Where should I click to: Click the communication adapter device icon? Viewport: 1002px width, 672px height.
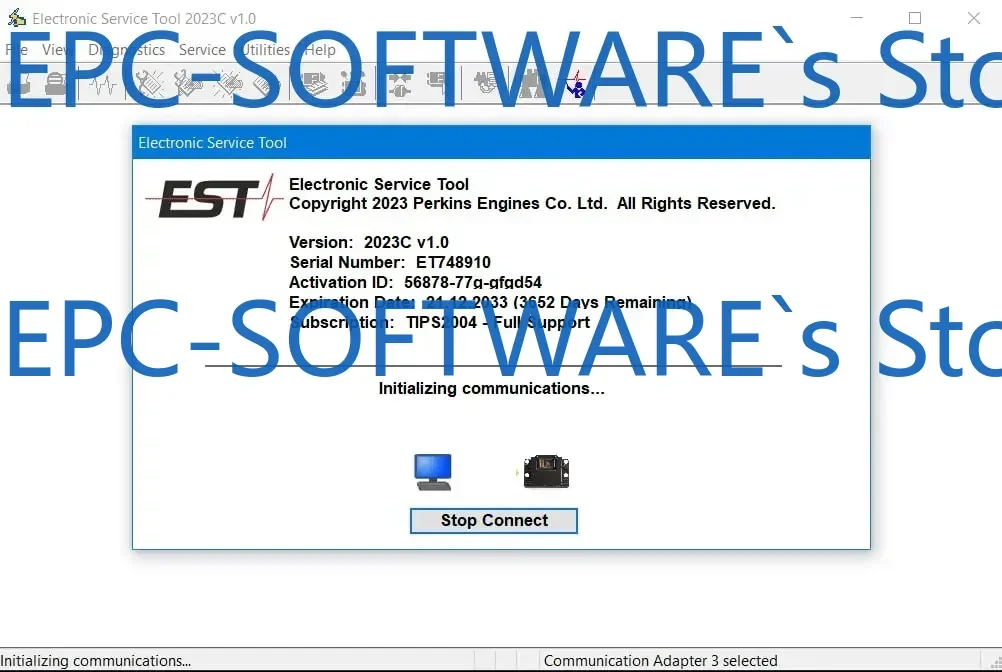(x=546, y=472)
